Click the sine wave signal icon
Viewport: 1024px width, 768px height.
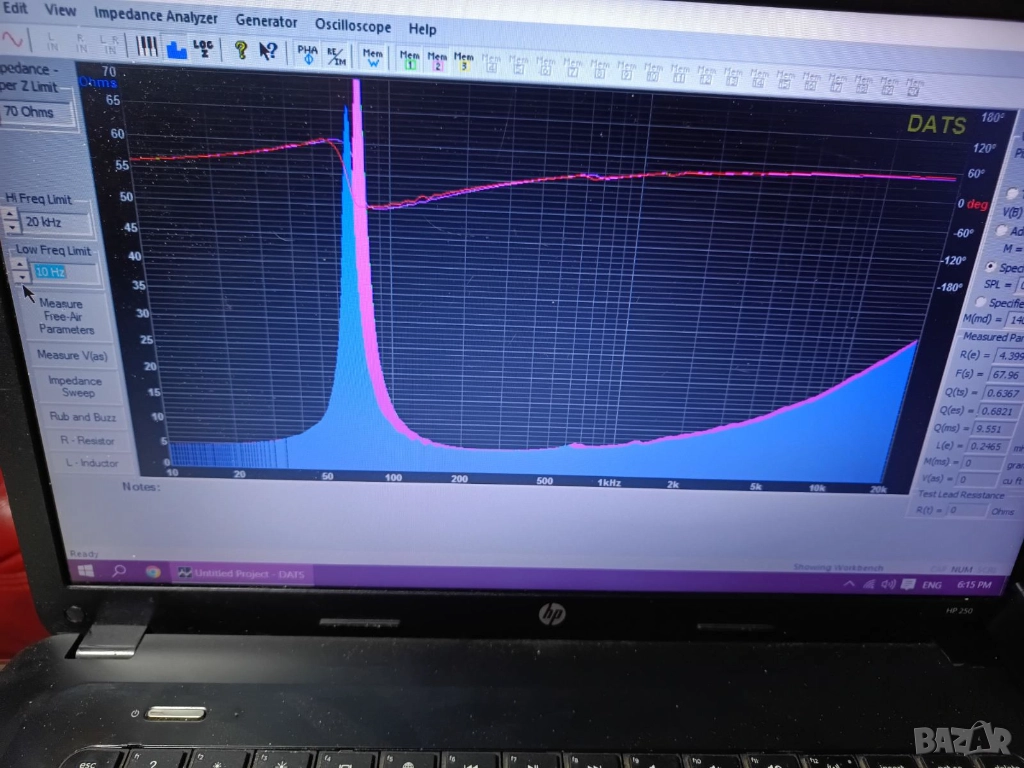click(12, 40)
